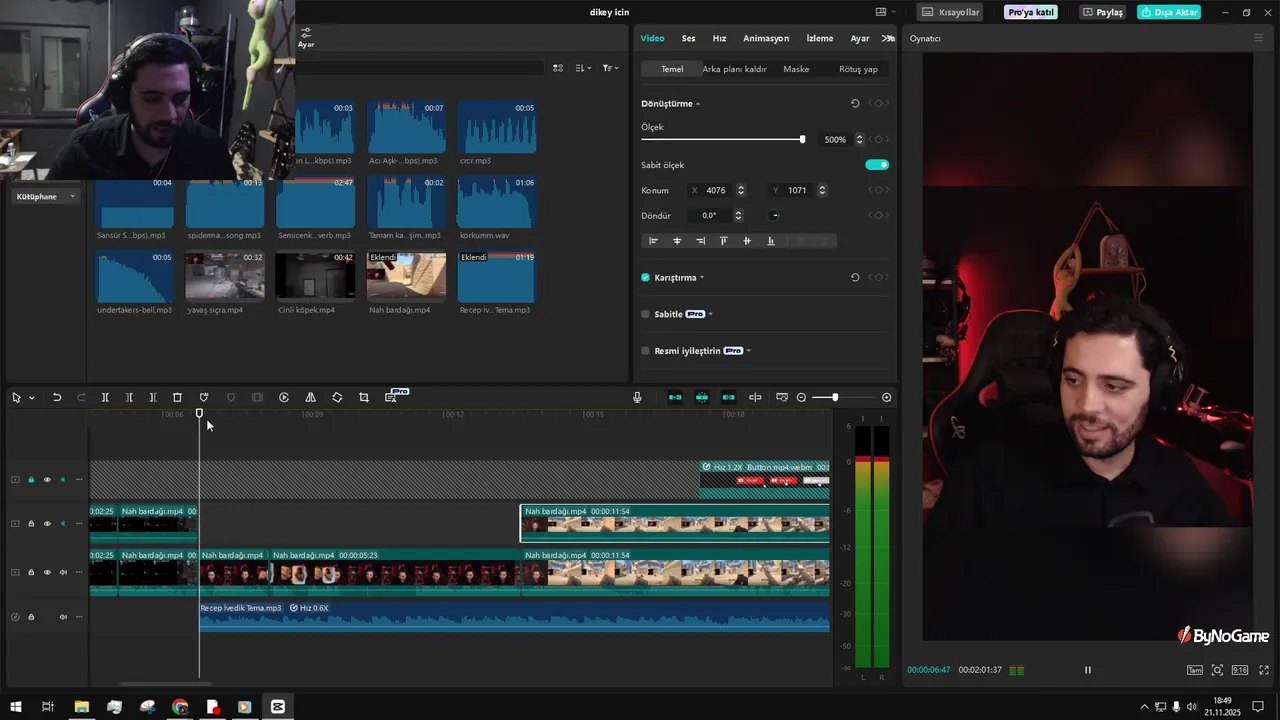
Task: Click the freeze frame play-circle icon
Action: 284,397
